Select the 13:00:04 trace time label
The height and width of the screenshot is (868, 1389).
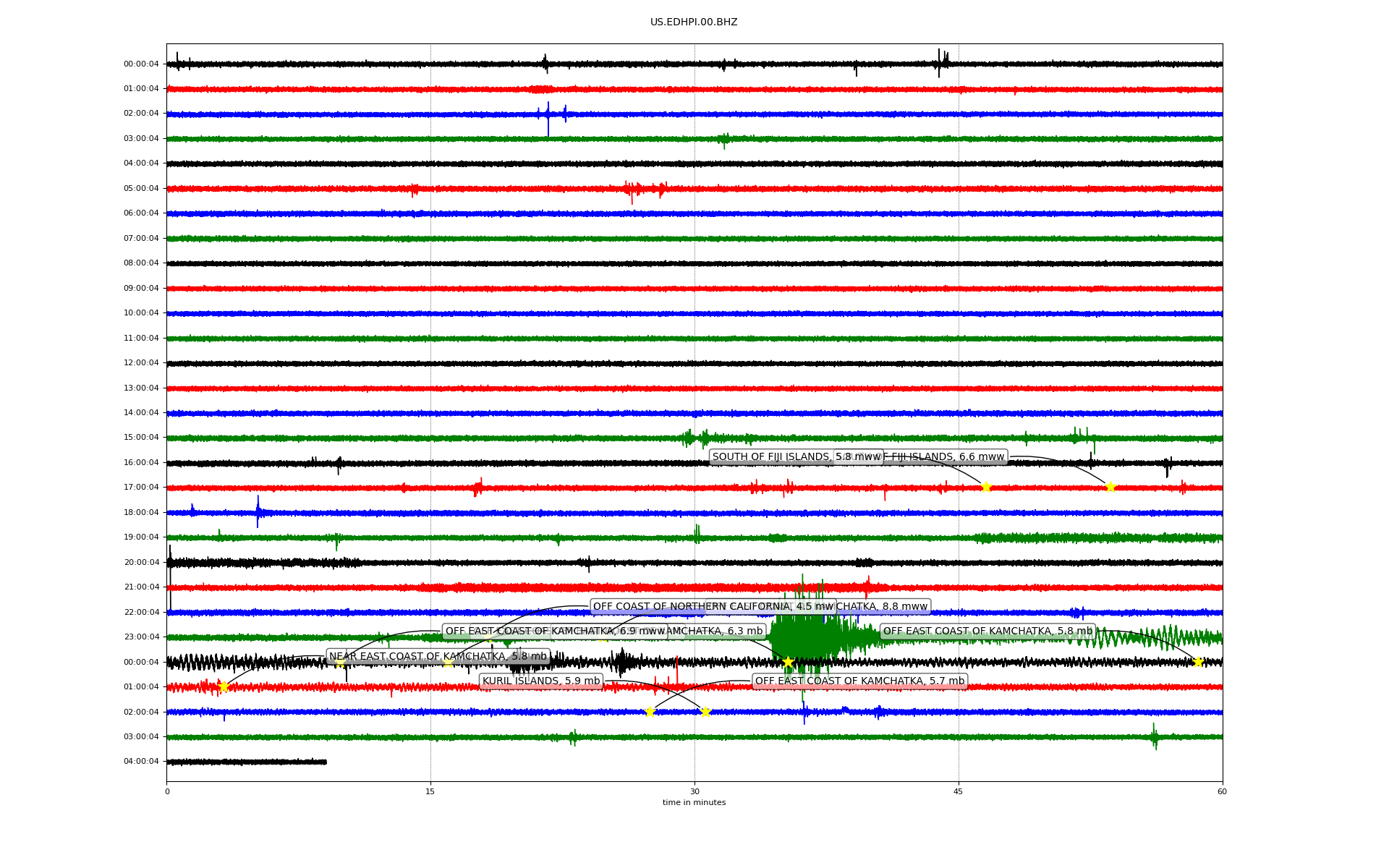pyautogui.click(x=141, y=388)
